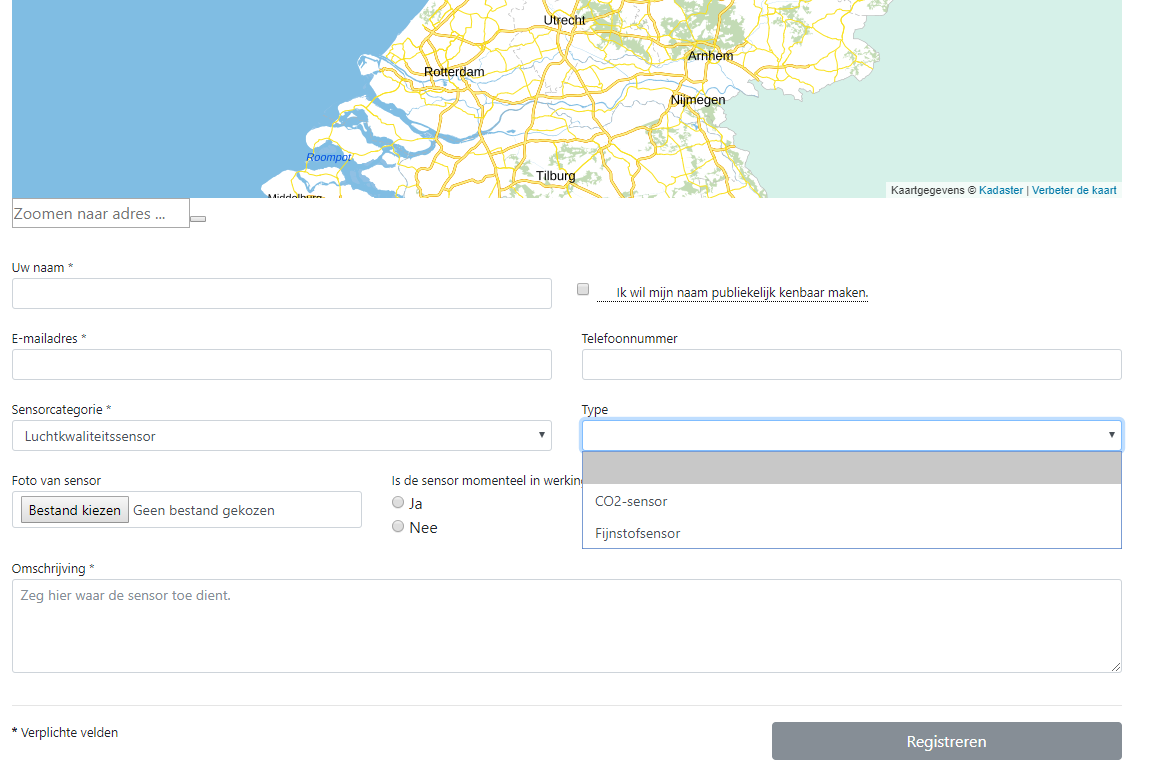Choose CO2-sensor from the Type list
The width and height of the screenshot is (1152, 772).
tap(631, 501)
